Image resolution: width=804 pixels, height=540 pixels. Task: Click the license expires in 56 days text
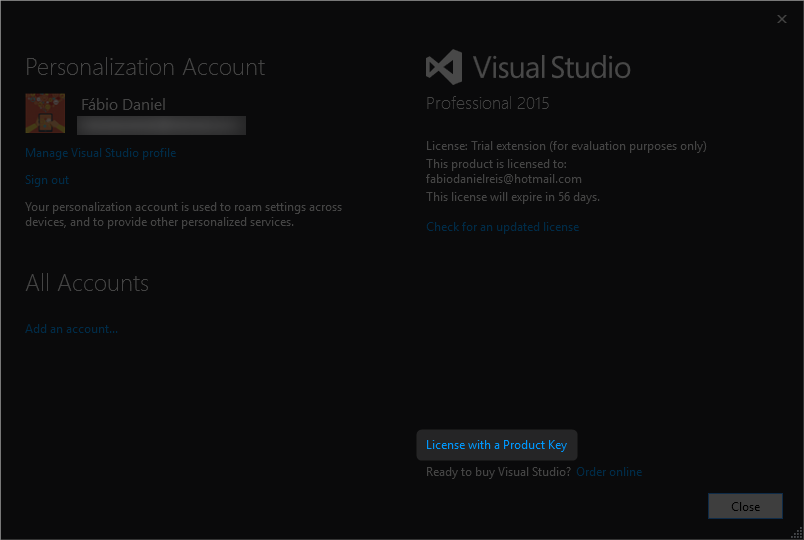513,197
